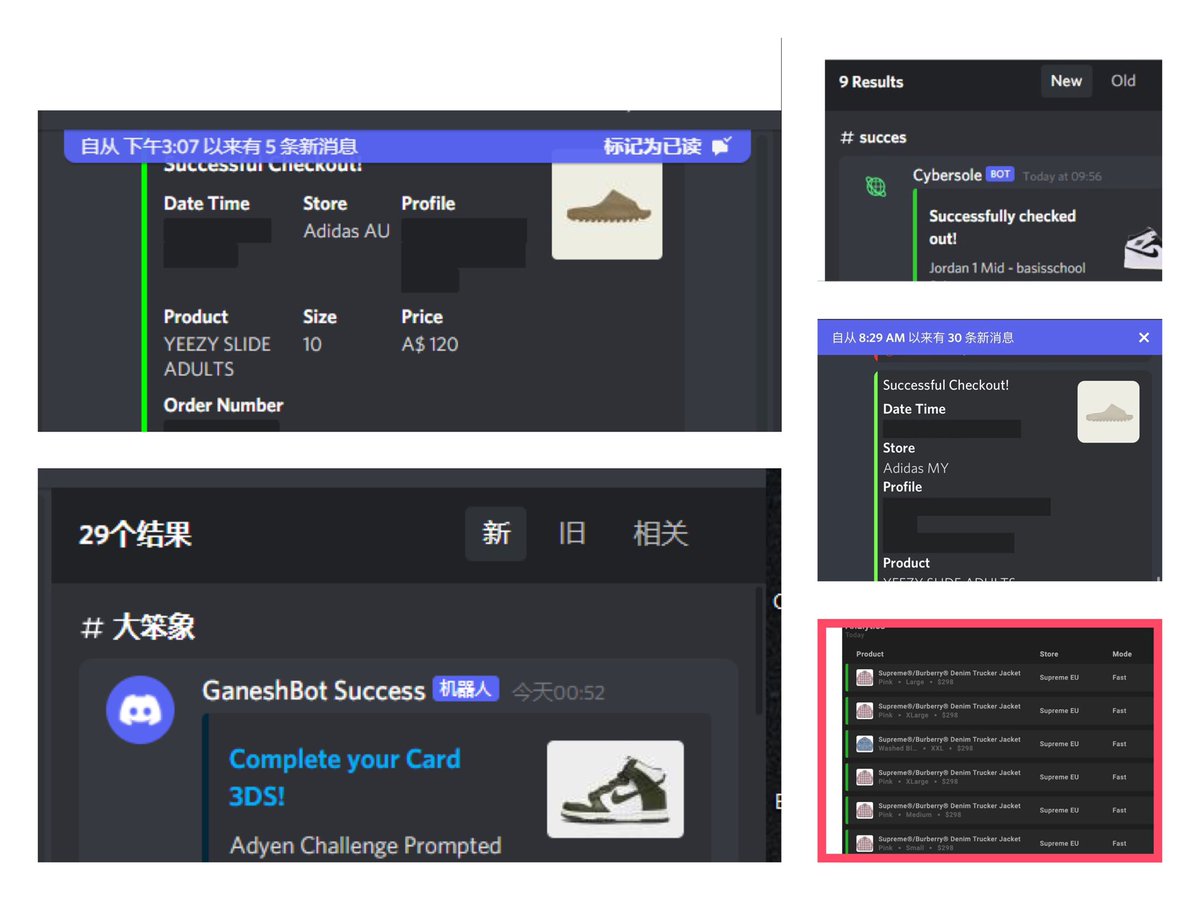Click the Adidas AU store value
The image size is (1200, 900).
point(346,231)
